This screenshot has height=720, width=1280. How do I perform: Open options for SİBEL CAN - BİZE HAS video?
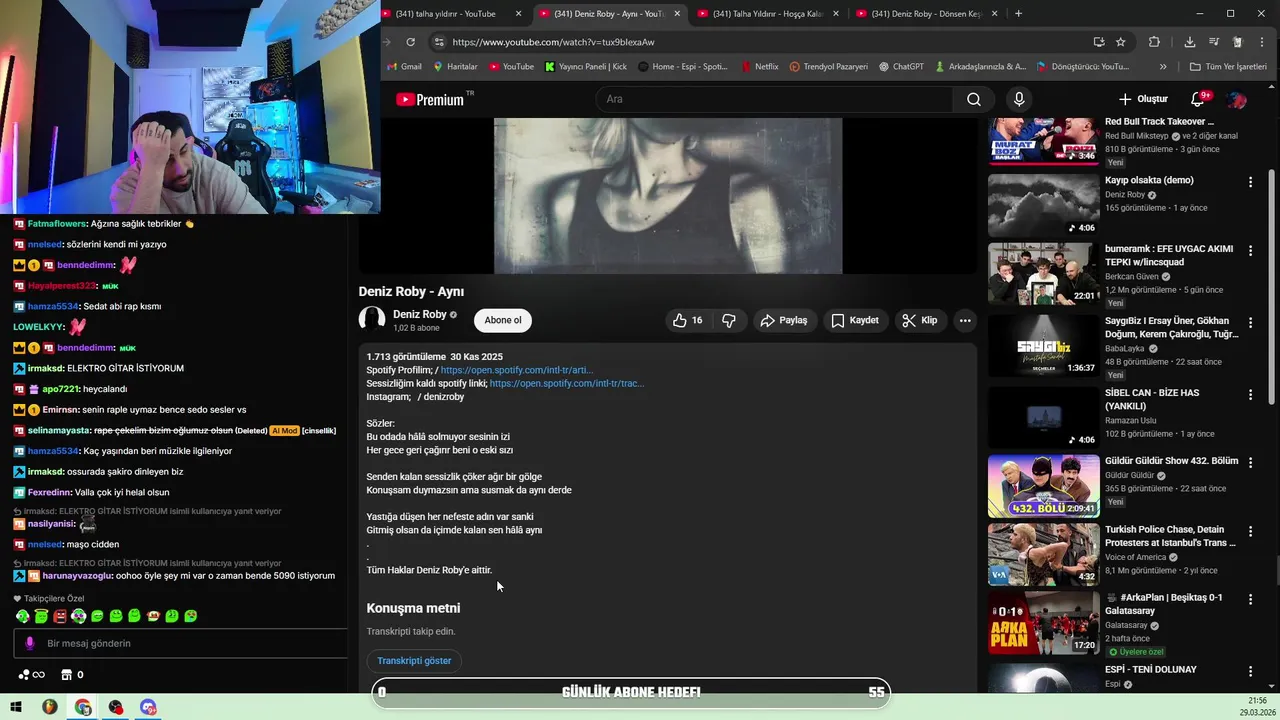pos(1250,394)
